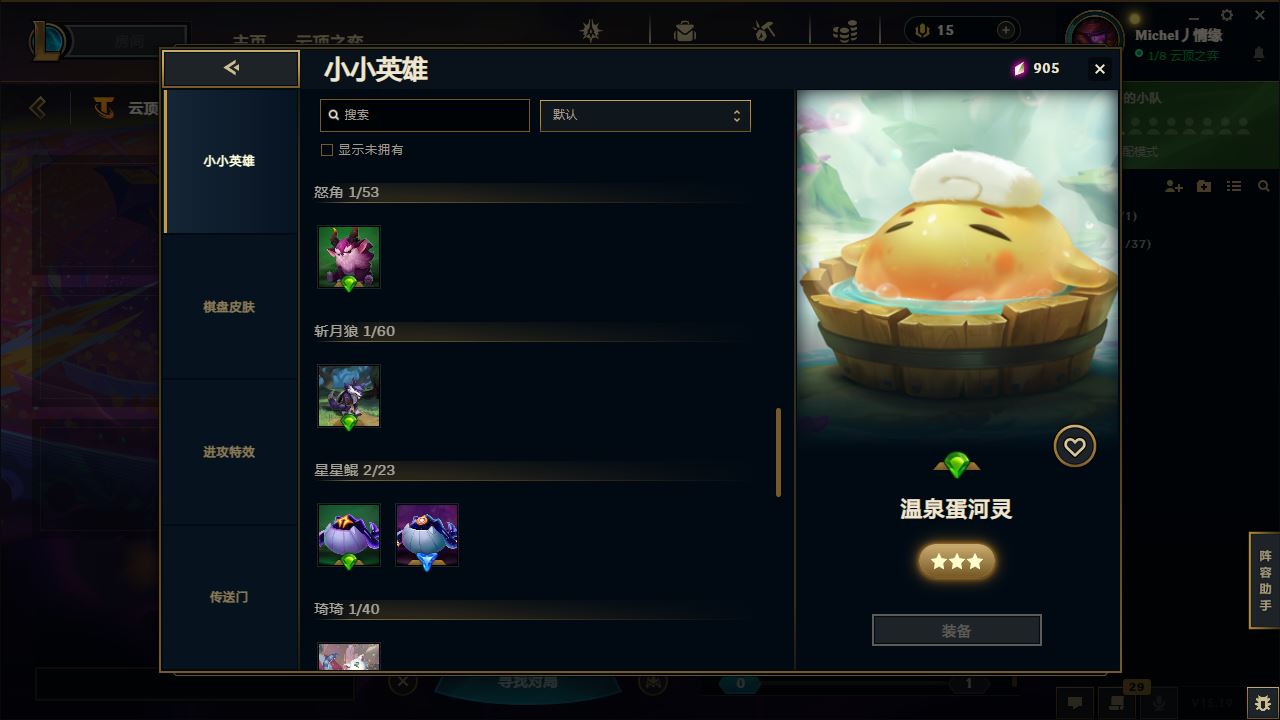The image size is (1280, 720).
Task: Click the back arrow in dialog header
Action: [x=231, y=68]
